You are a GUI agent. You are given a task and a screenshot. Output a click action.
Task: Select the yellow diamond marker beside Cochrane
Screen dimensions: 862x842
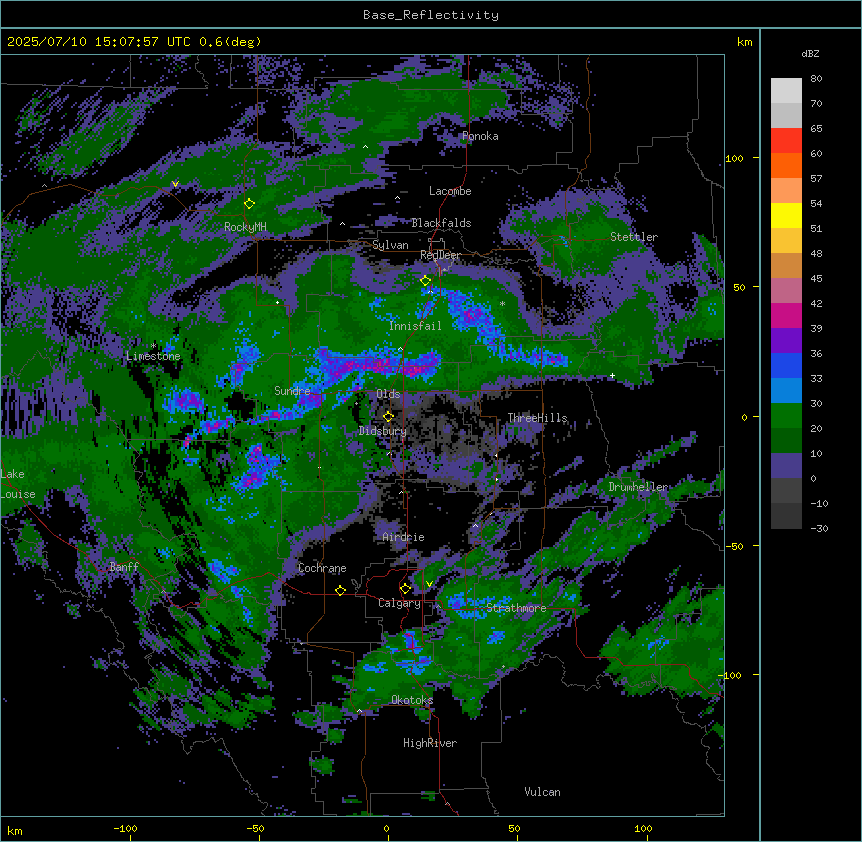340,590
